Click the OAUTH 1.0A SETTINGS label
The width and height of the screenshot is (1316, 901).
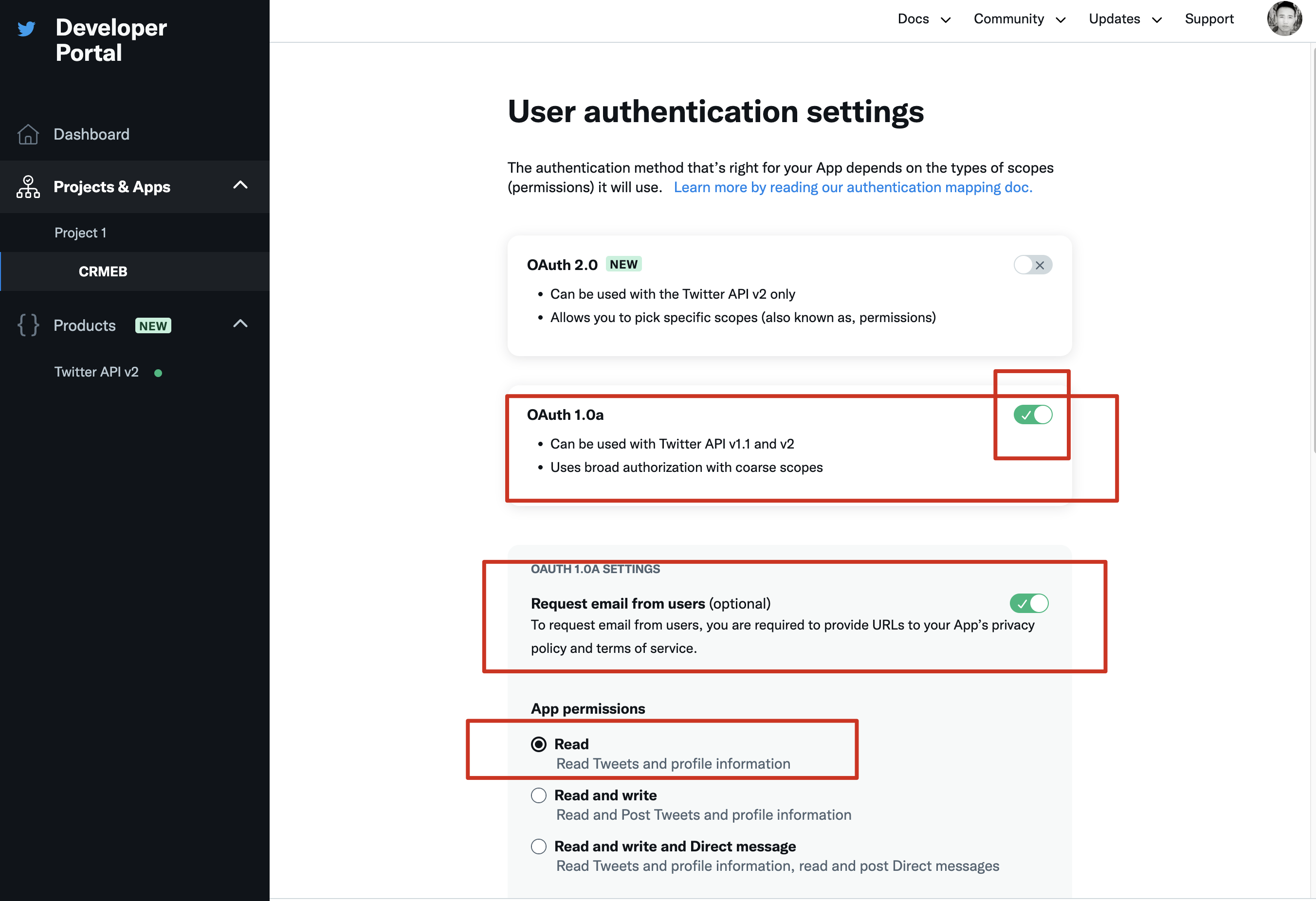coord(595,569)
